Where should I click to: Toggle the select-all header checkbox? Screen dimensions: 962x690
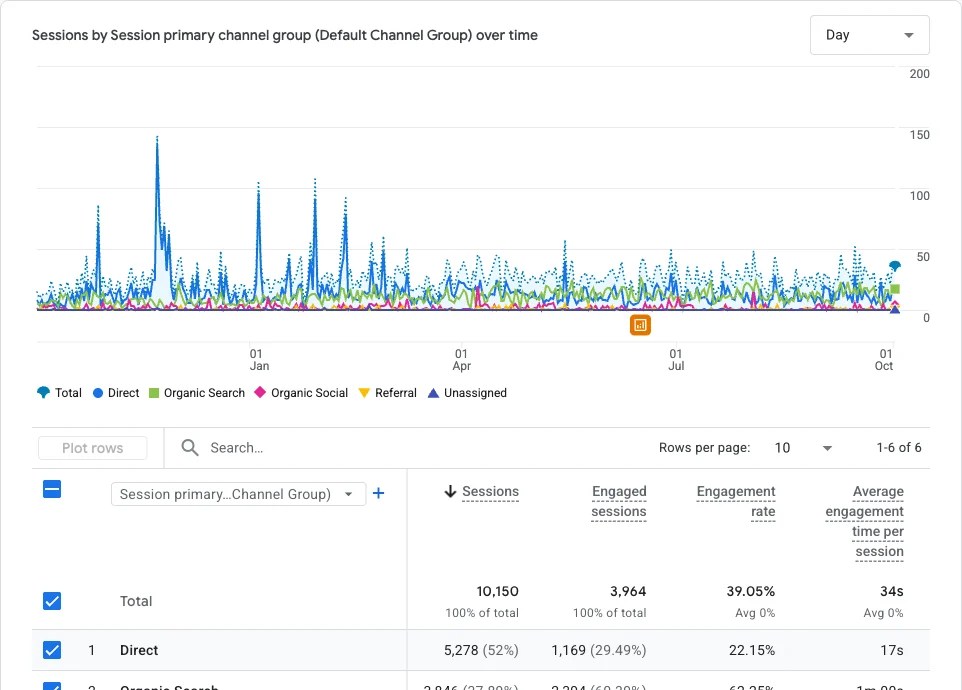52,489
